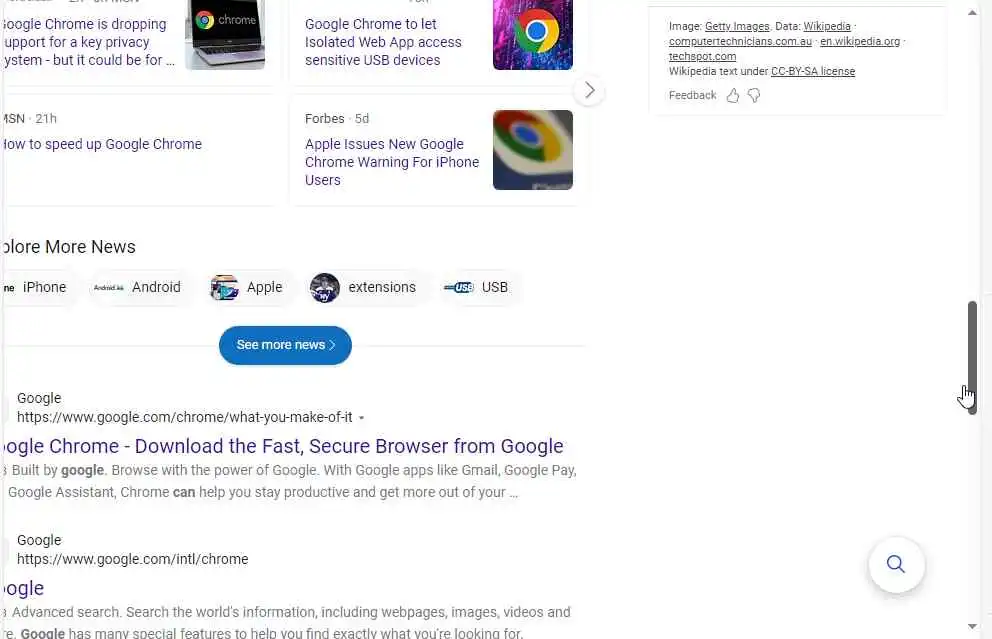Click the Getty Images credit link
The height and width of the screenshot is (639, 992).
pyautogui.click(x=737, y=27)
